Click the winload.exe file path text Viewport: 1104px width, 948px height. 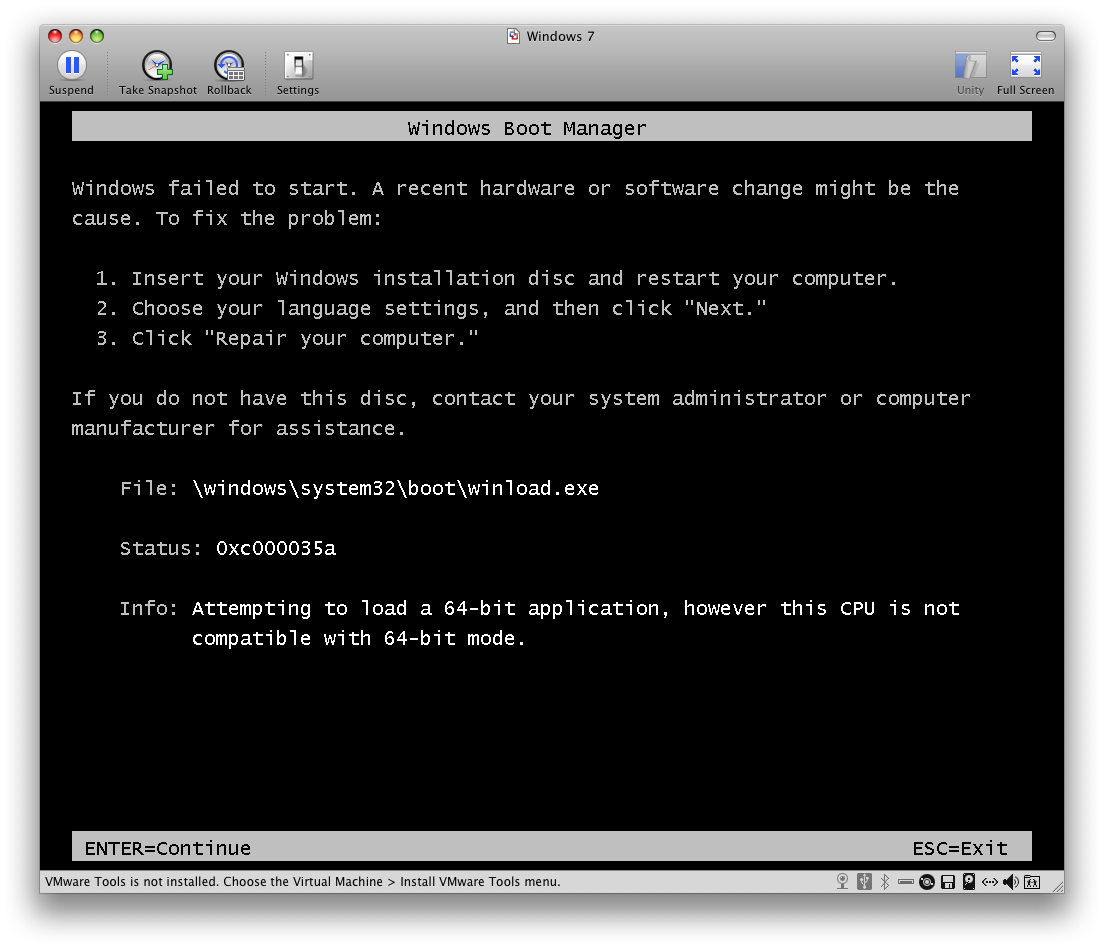click(395, 488)
